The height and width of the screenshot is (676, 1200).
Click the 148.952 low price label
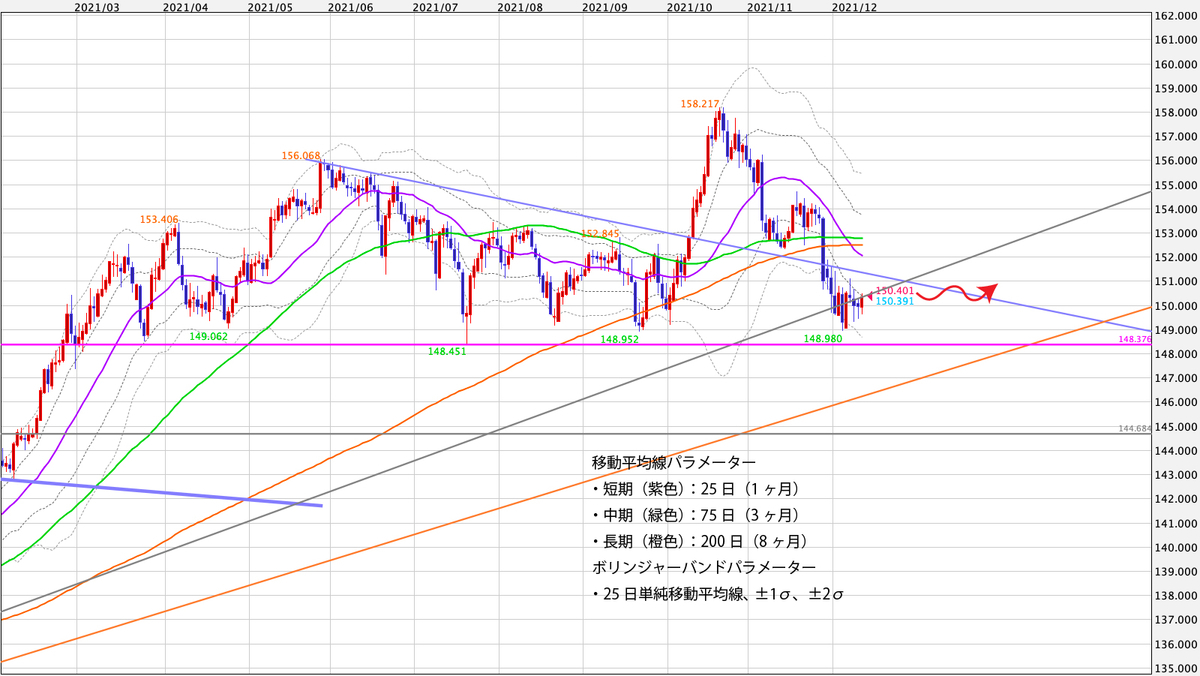click(619, 339)
